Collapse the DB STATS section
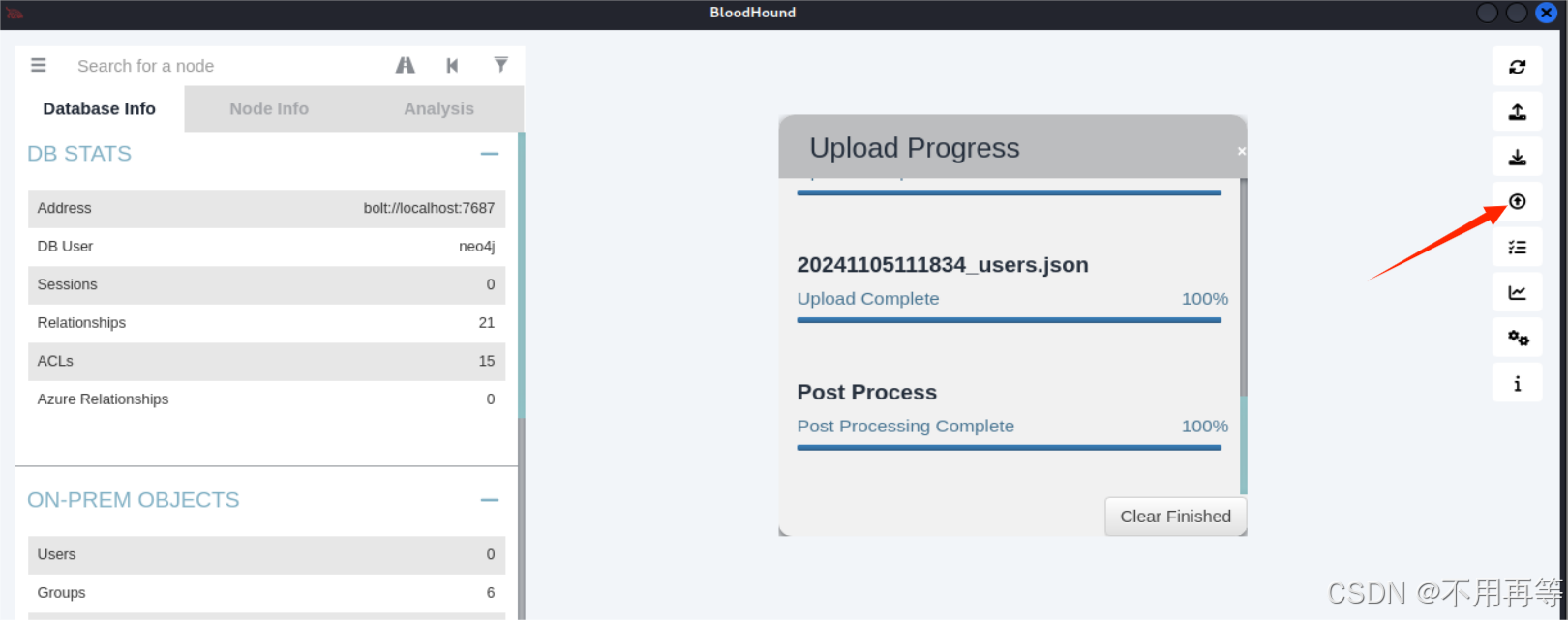The width and height of the screenshot is (1568, 620). pos(490,154)
